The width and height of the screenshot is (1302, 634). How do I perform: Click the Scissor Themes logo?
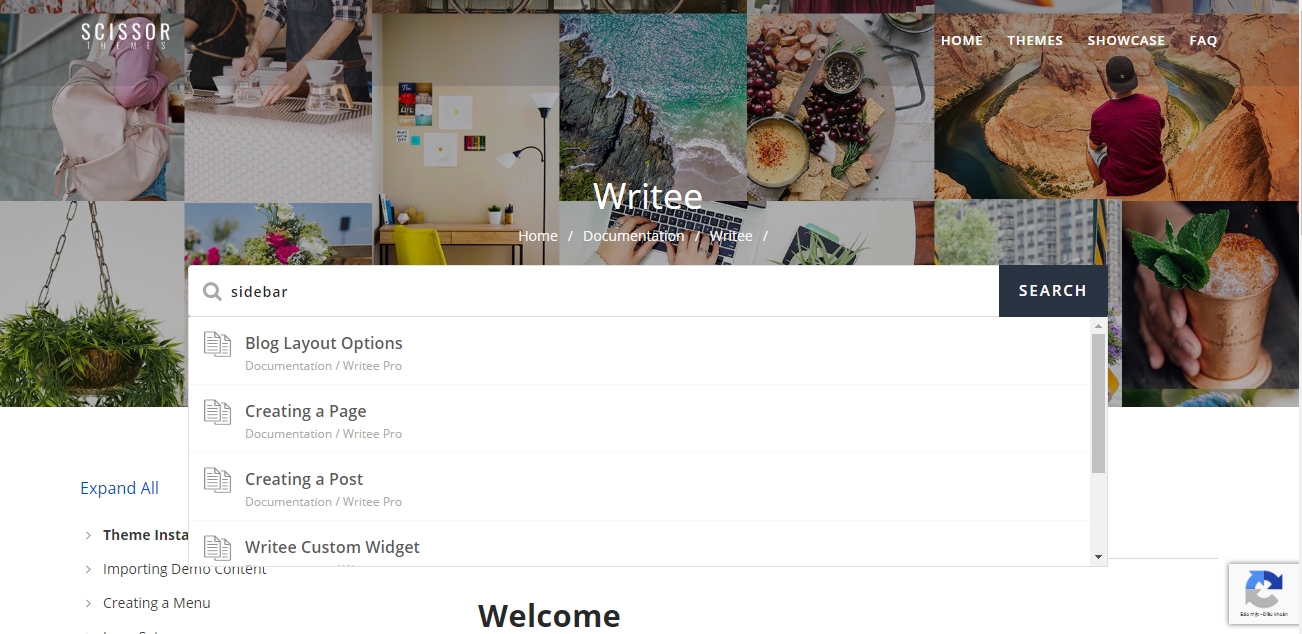coord(126,35)
